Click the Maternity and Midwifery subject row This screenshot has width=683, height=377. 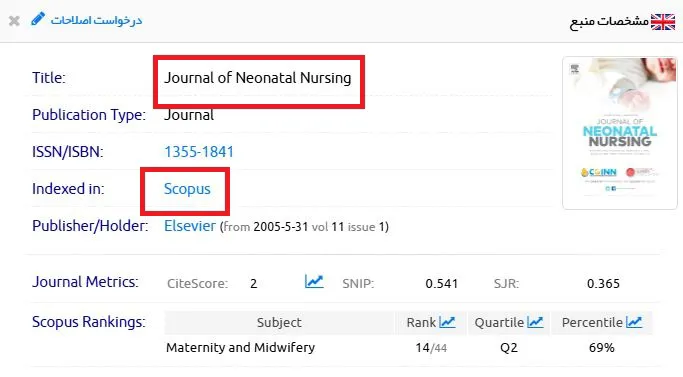pos(408,348)
